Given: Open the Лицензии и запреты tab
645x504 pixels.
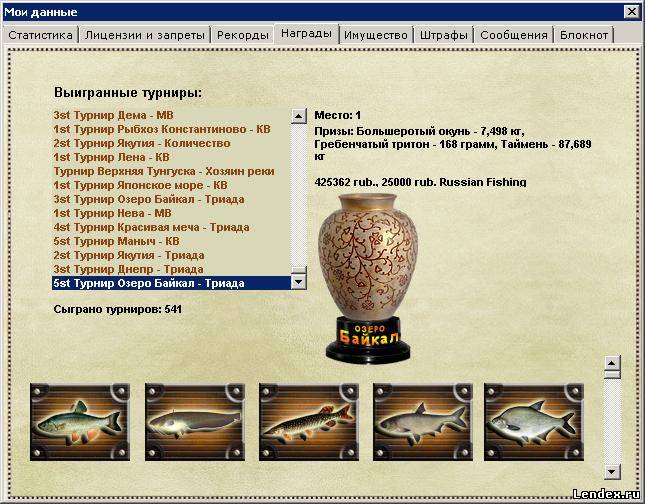Looking at the screenshot, I should point(145,35).
